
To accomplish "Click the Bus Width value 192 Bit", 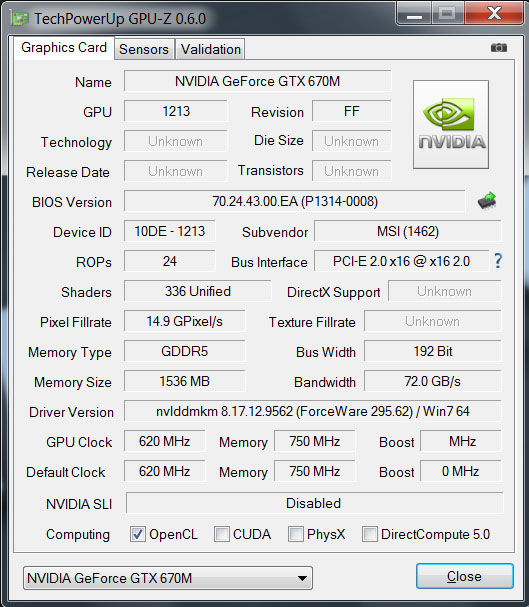I will click(x=433, y=351).
